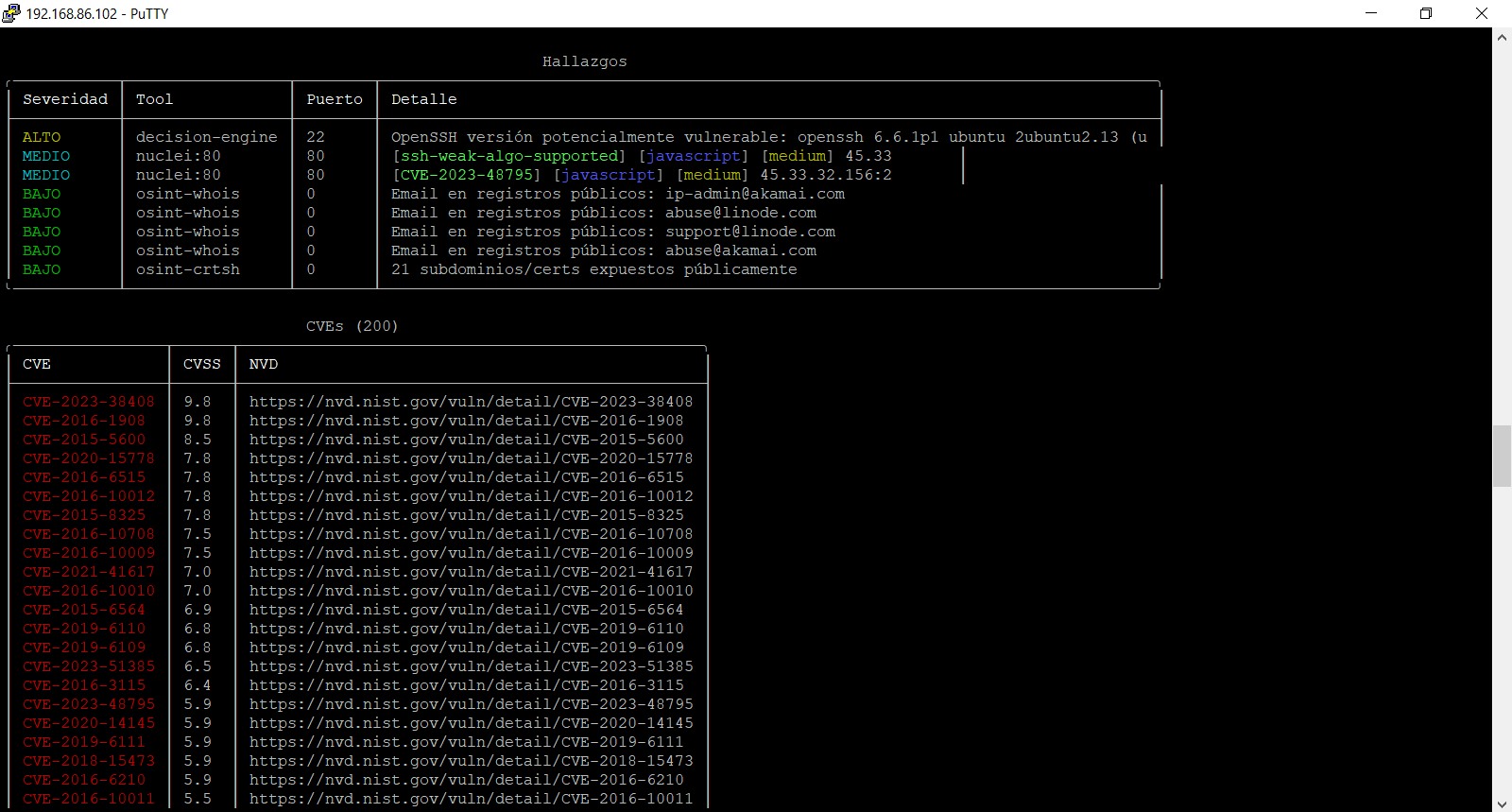The width and height of the screenshot is (1512, 812).
Task: Click red 'CVE-2019-6110' in the CVE column
Action: coord(84,629)
